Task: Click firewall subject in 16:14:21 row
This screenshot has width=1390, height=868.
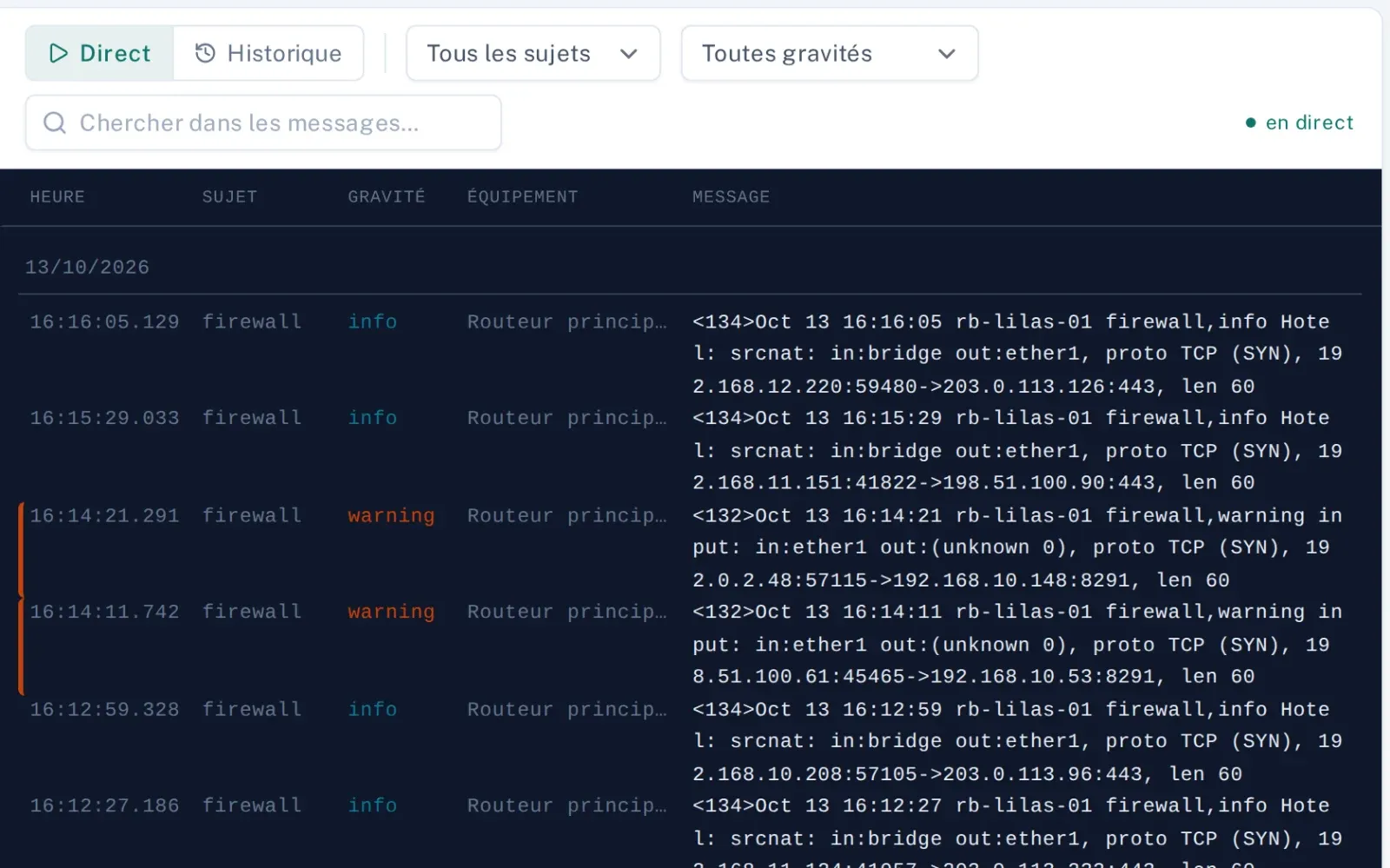Action: (x=252, y=515)
